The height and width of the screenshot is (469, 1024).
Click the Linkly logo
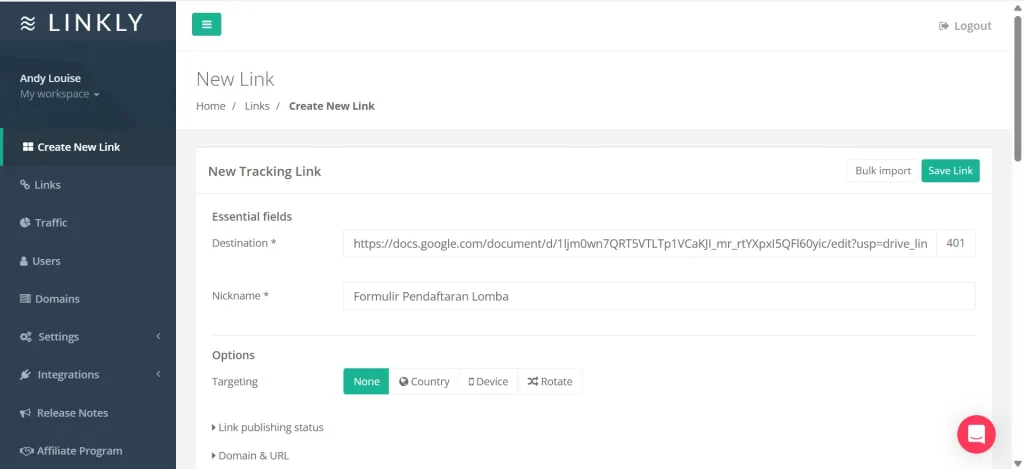point(82,24)
